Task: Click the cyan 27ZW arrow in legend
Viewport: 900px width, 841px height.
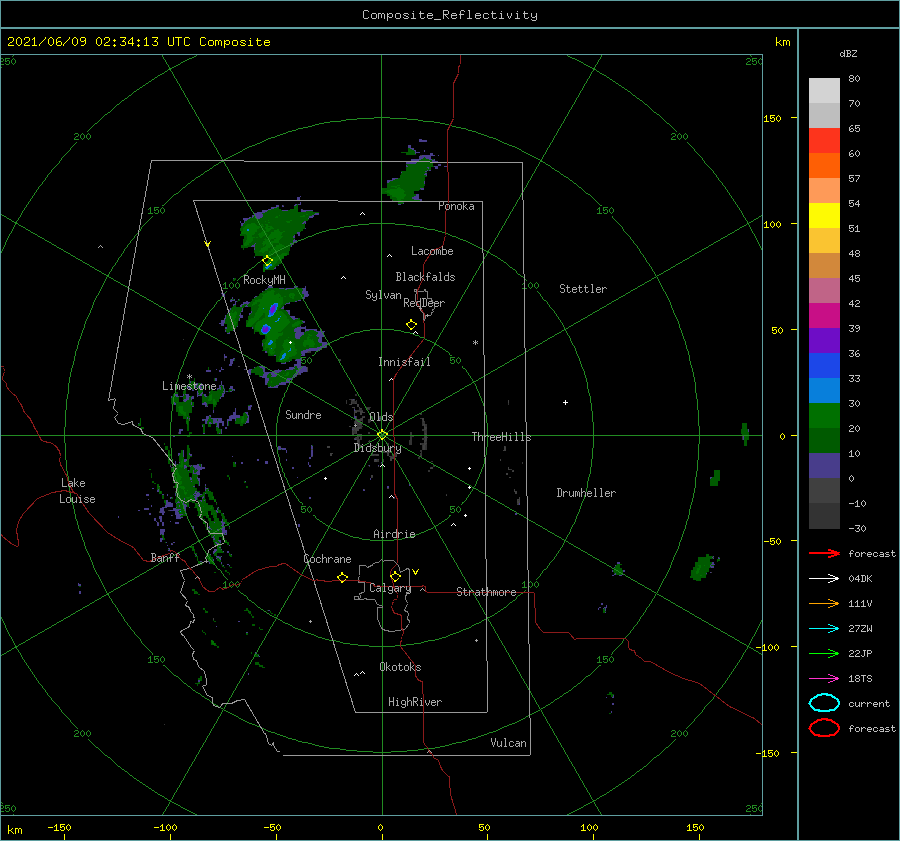Action: coord(824,629)
